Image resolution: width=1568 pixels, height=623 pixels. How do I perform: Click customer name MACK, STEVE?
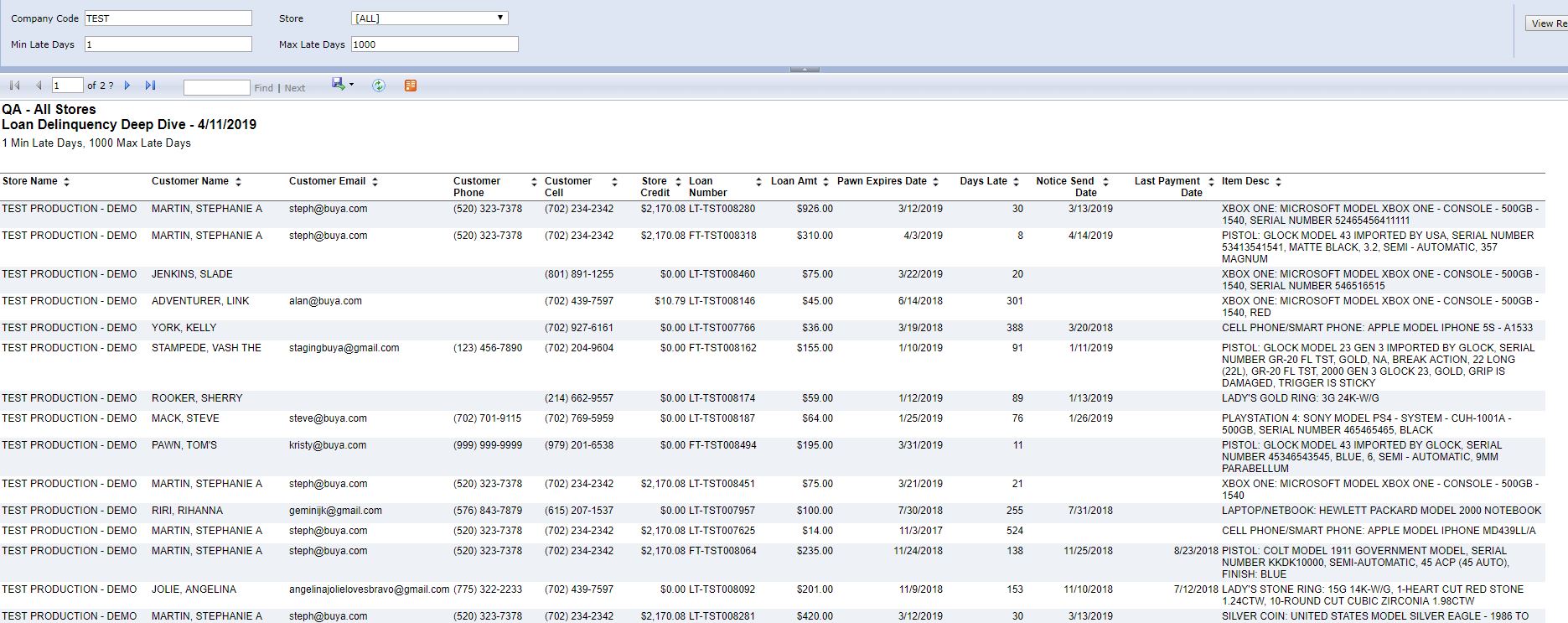pos(185,418)
